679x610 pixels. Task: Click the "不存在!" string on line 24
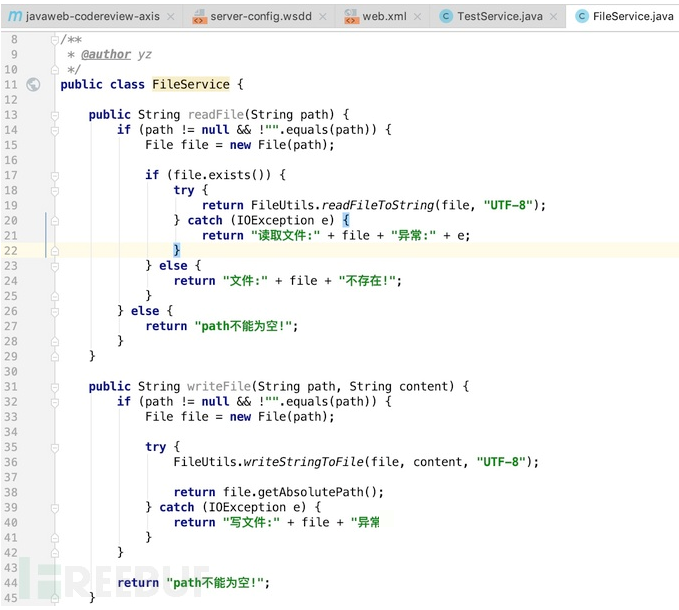click(367, 281)
